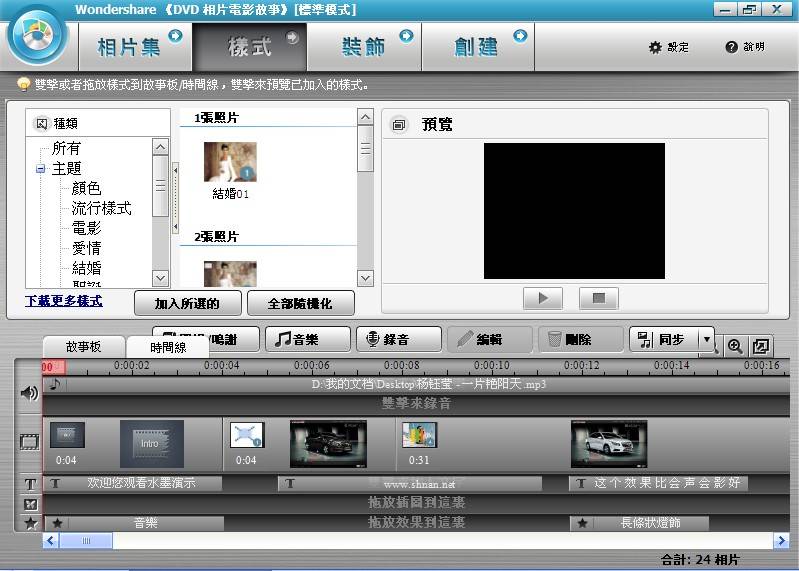
Task: Click the 種類 panel icon
Action: click(x=42, y=124)
